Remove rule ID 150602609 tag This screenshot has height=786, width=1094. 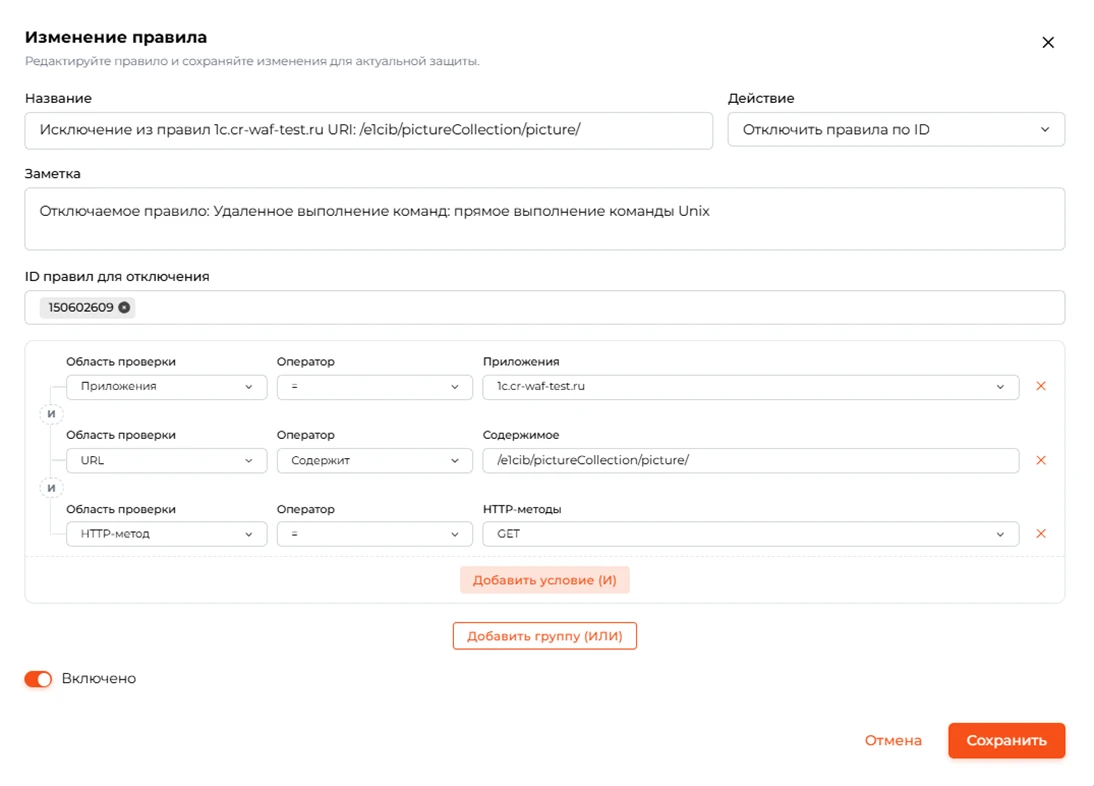tap(124, 308)
